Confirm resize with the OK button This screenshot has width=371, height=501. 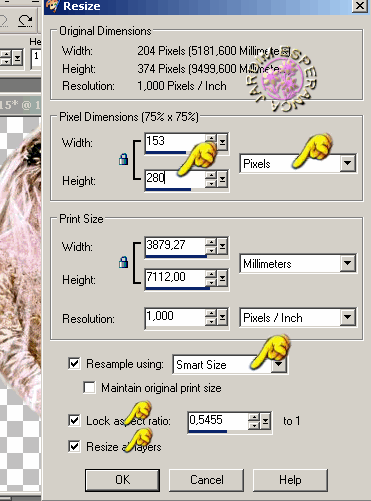(x=122, y=480)
